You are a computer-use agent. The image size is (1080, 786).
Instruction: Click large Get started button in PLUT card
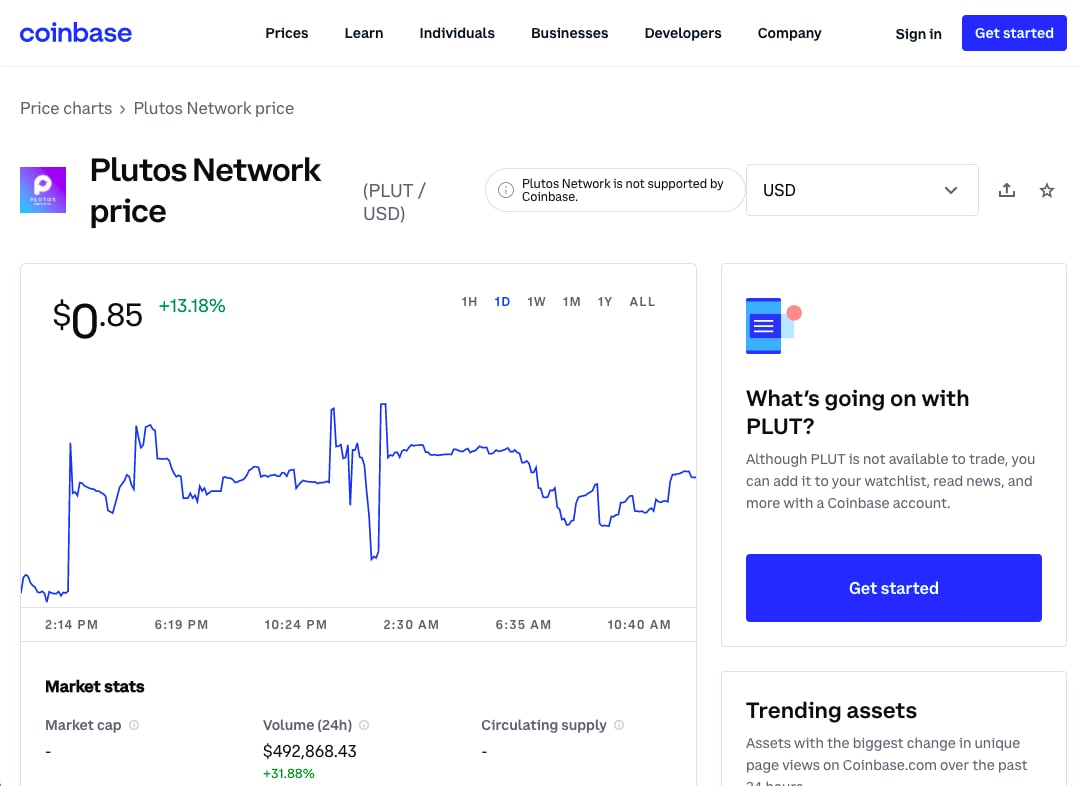[x=893, y=588]
